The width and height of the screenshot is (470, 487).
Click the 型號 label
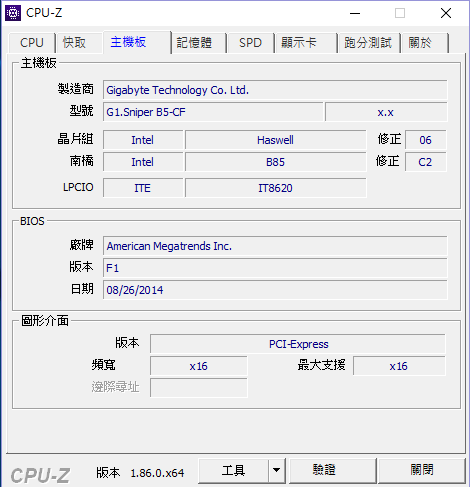(x=82, y=111)
